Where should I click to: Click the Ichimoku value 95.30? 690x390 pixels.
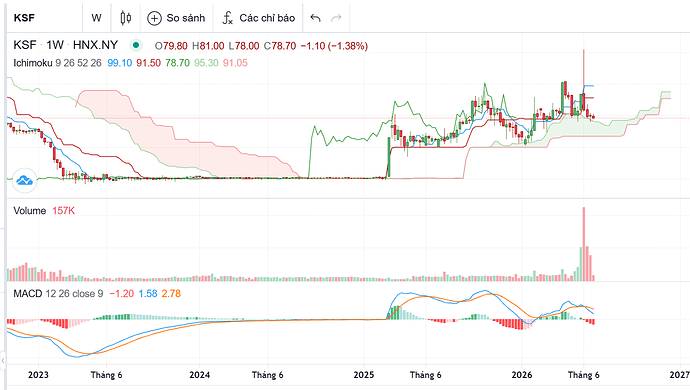pos(206,63)
